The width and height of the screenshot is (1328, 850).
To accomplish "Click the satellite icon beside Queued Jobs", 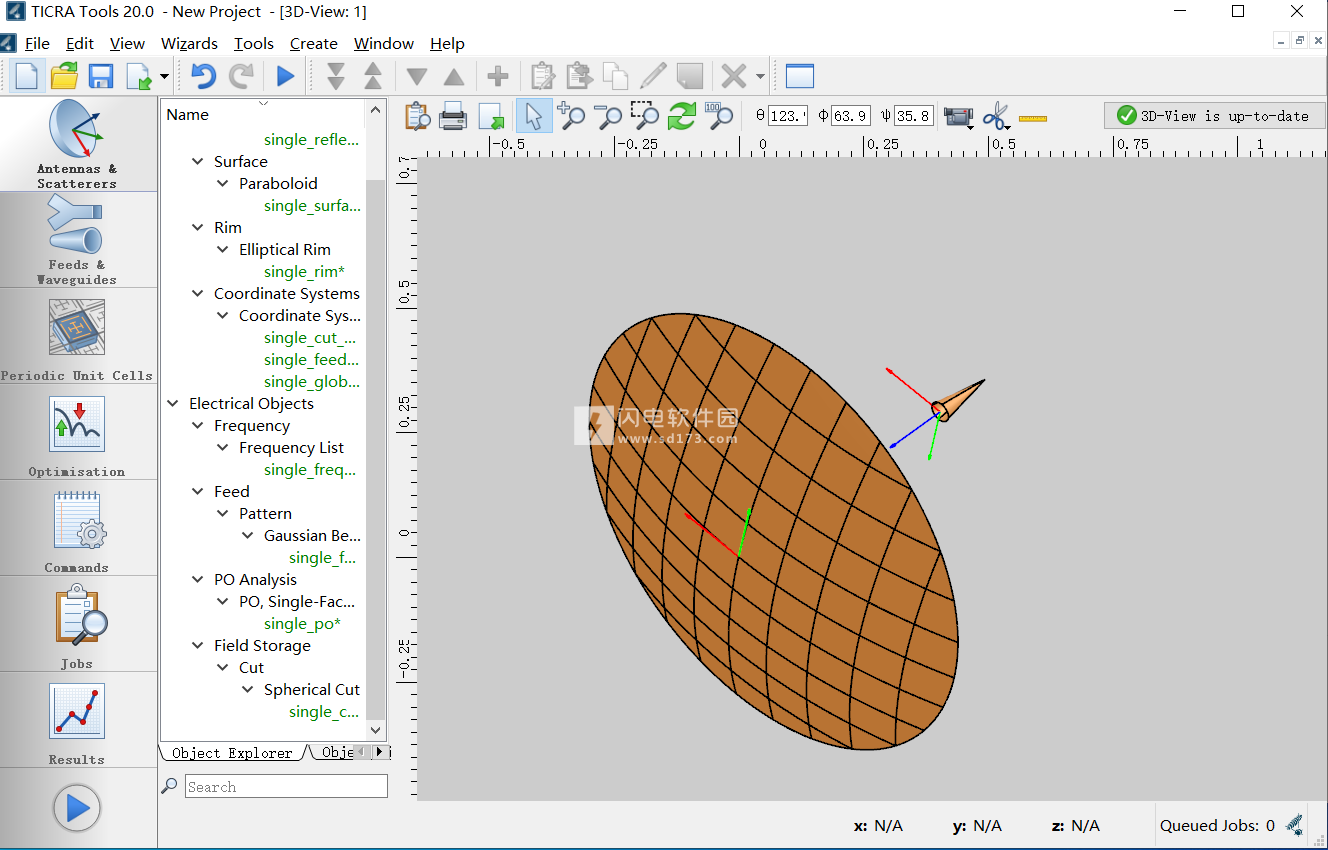I will click(1294, 825).
